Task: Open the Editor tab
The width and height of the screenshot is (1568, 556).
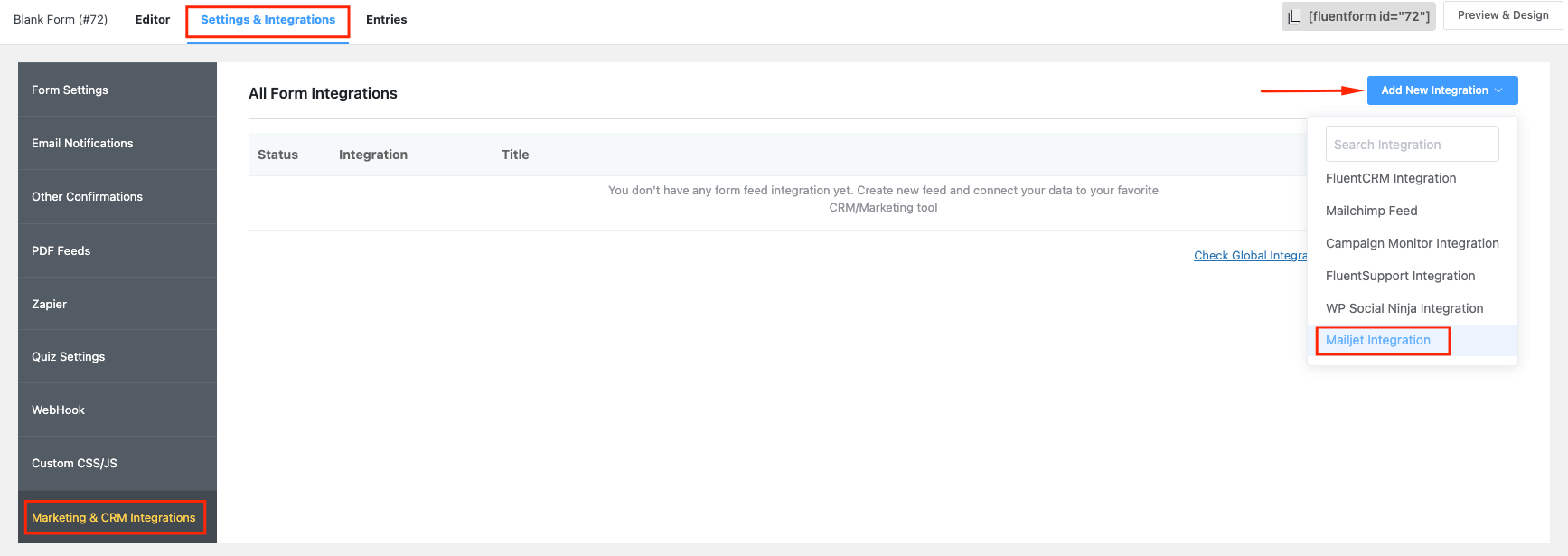Action: (152, 20)
